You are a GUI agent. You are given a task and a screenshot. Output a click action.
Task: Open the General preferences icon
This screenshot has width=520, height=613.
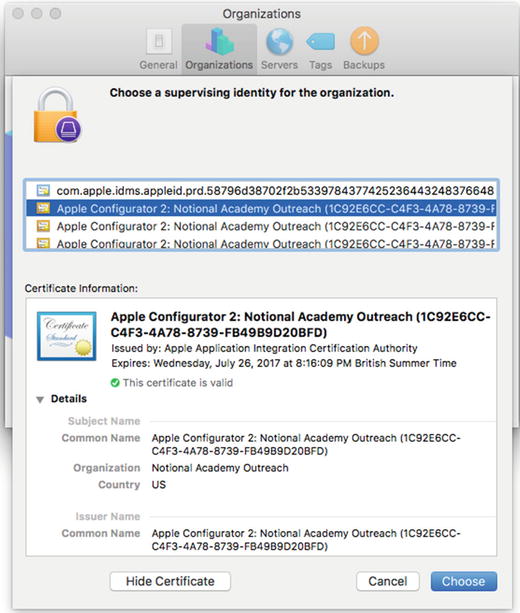pos(159,41)
